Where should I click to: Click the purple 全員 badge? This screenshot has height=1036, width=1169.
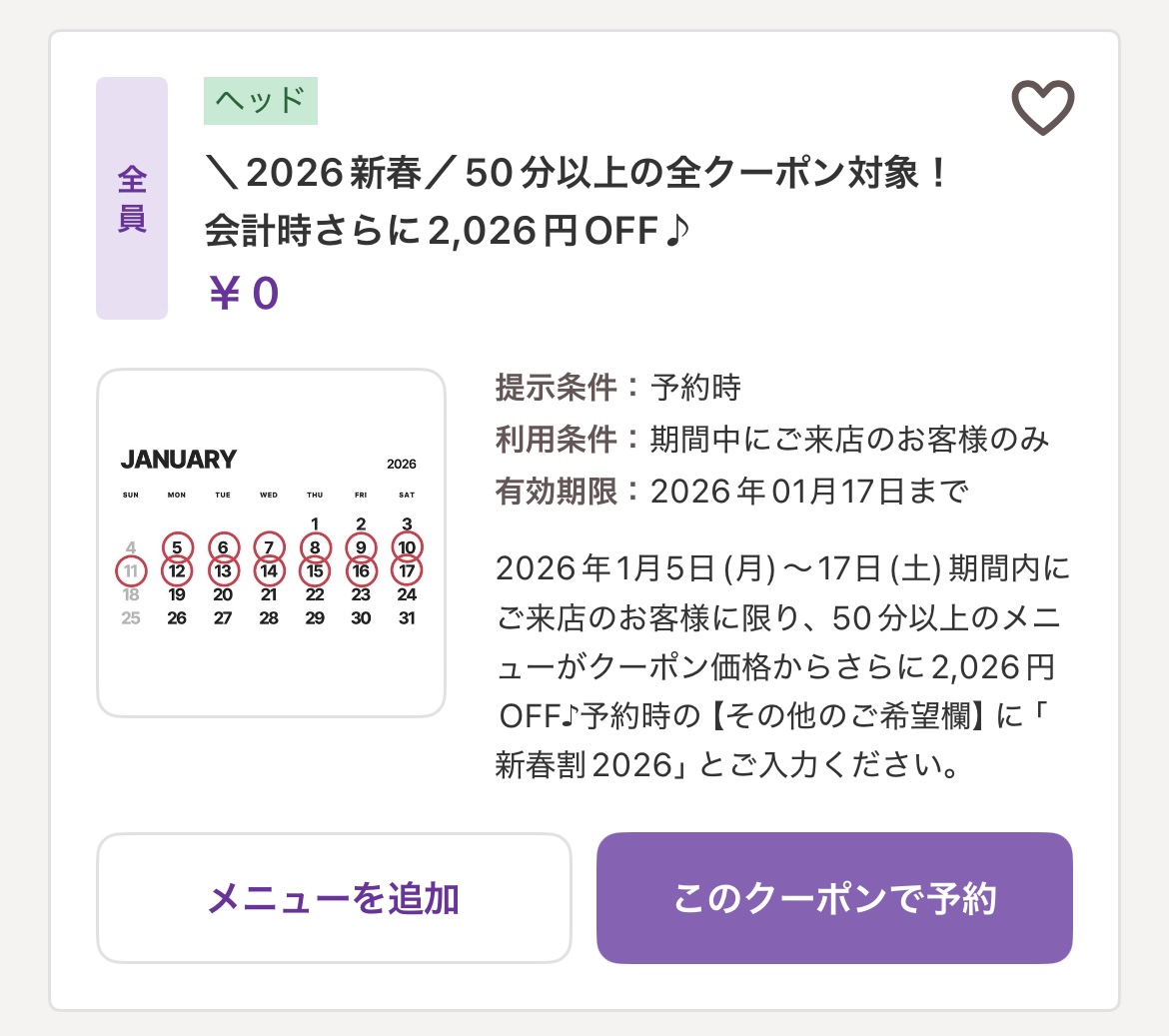(x=132, y=199)
